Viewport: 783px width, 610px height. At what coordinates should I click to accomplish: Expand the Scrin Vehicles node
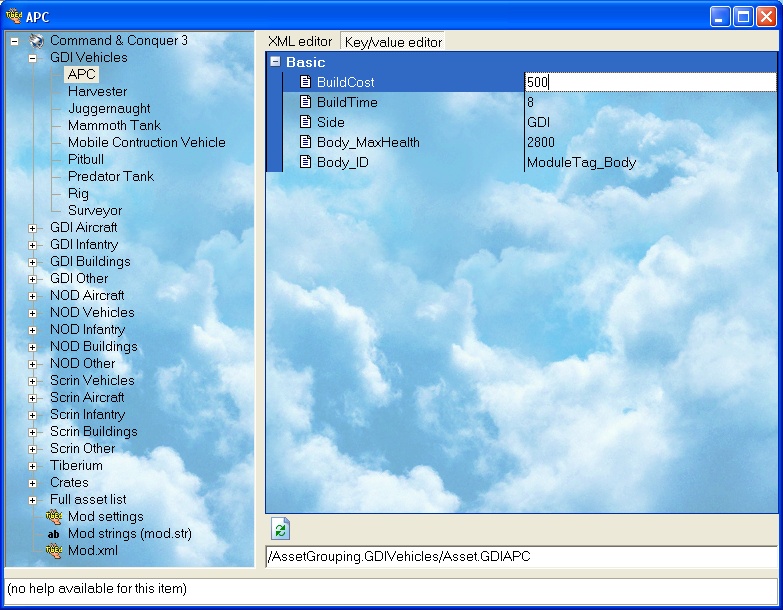32,381
